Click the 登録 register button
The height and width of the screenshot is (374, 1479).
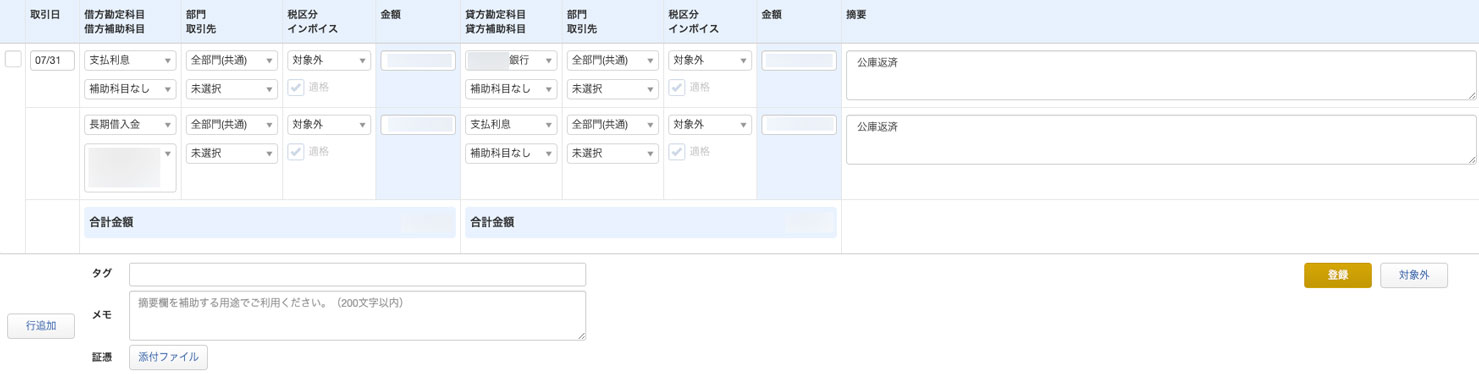1338,275
